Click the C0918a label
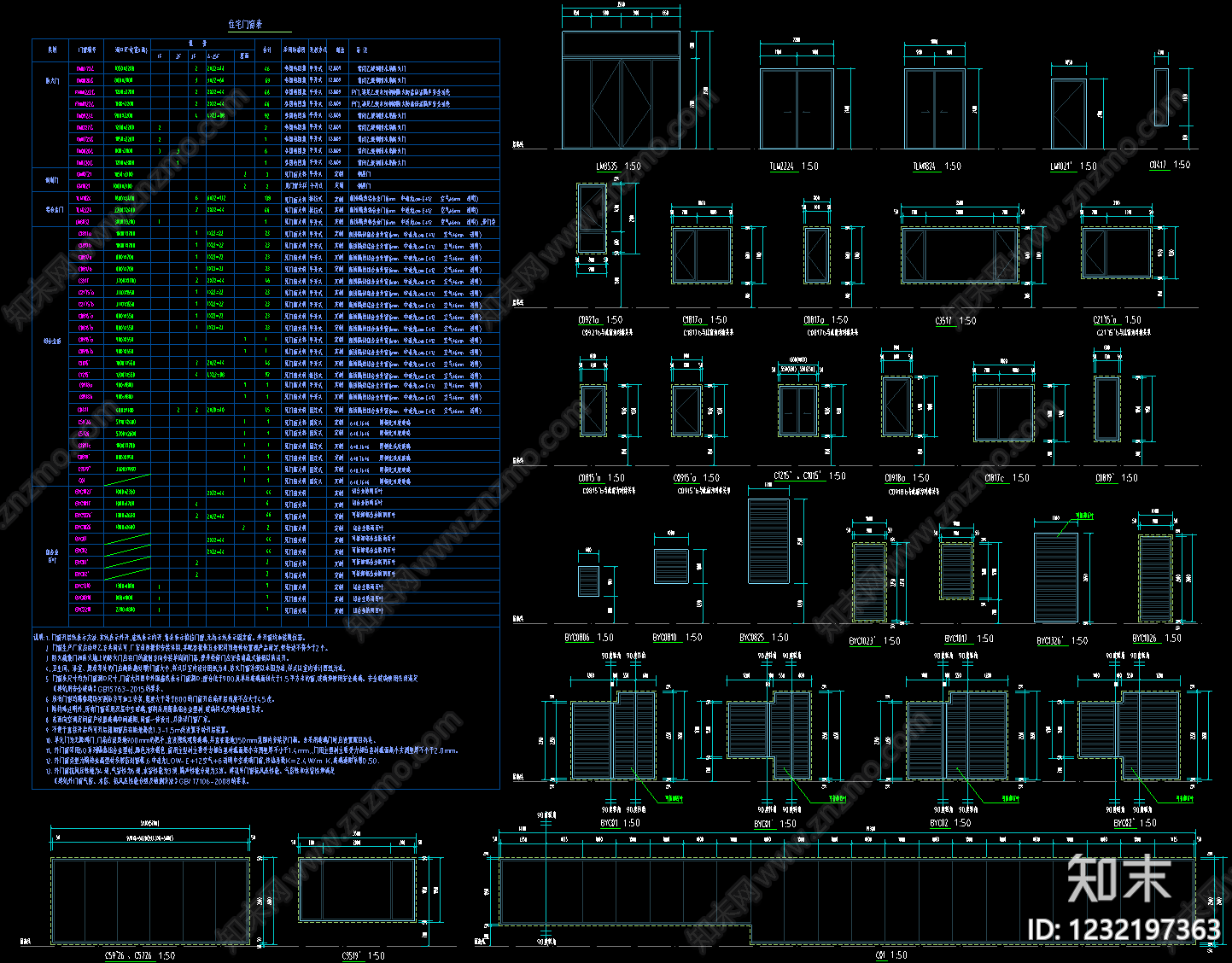The height and width of the screenshot is (963, 1232). tap(896, 478)
